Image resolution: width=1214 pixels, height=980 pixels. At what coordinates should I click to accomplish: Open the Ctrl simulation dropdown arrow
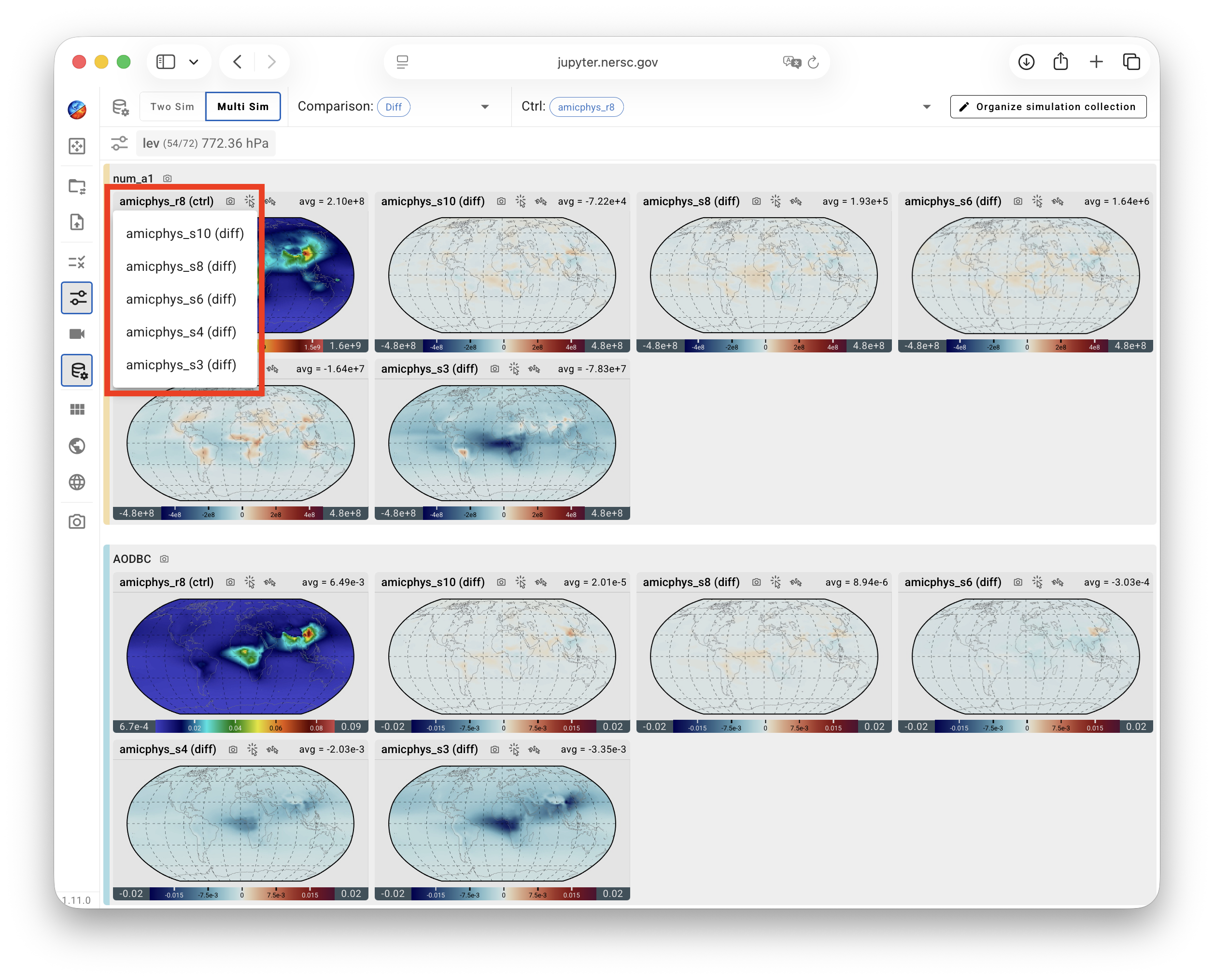pyautogui.click(x=926, y=107)
